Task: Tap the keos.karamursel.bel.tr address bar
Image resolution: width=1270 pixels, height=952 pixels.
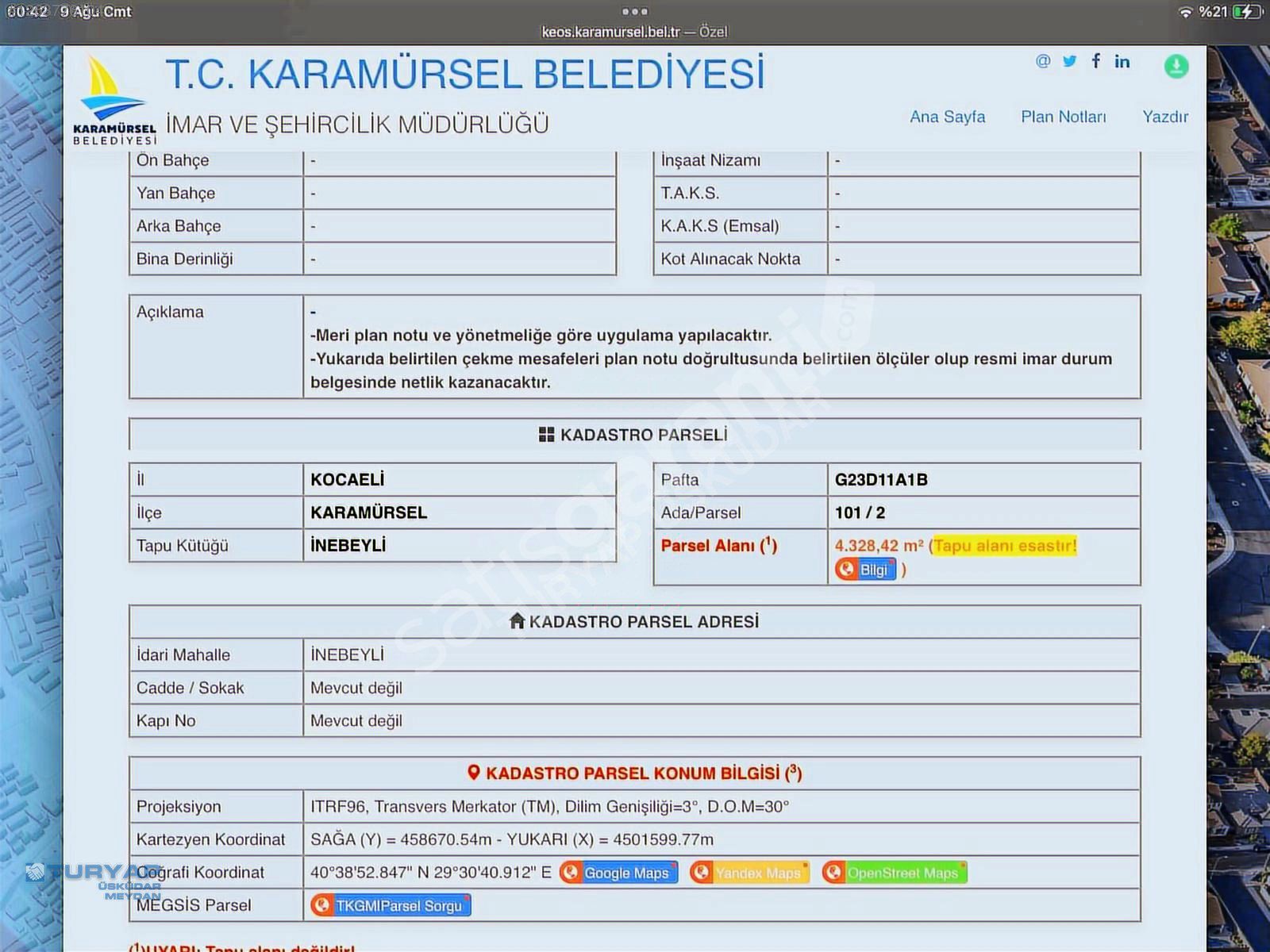Action: pos(634,32)
